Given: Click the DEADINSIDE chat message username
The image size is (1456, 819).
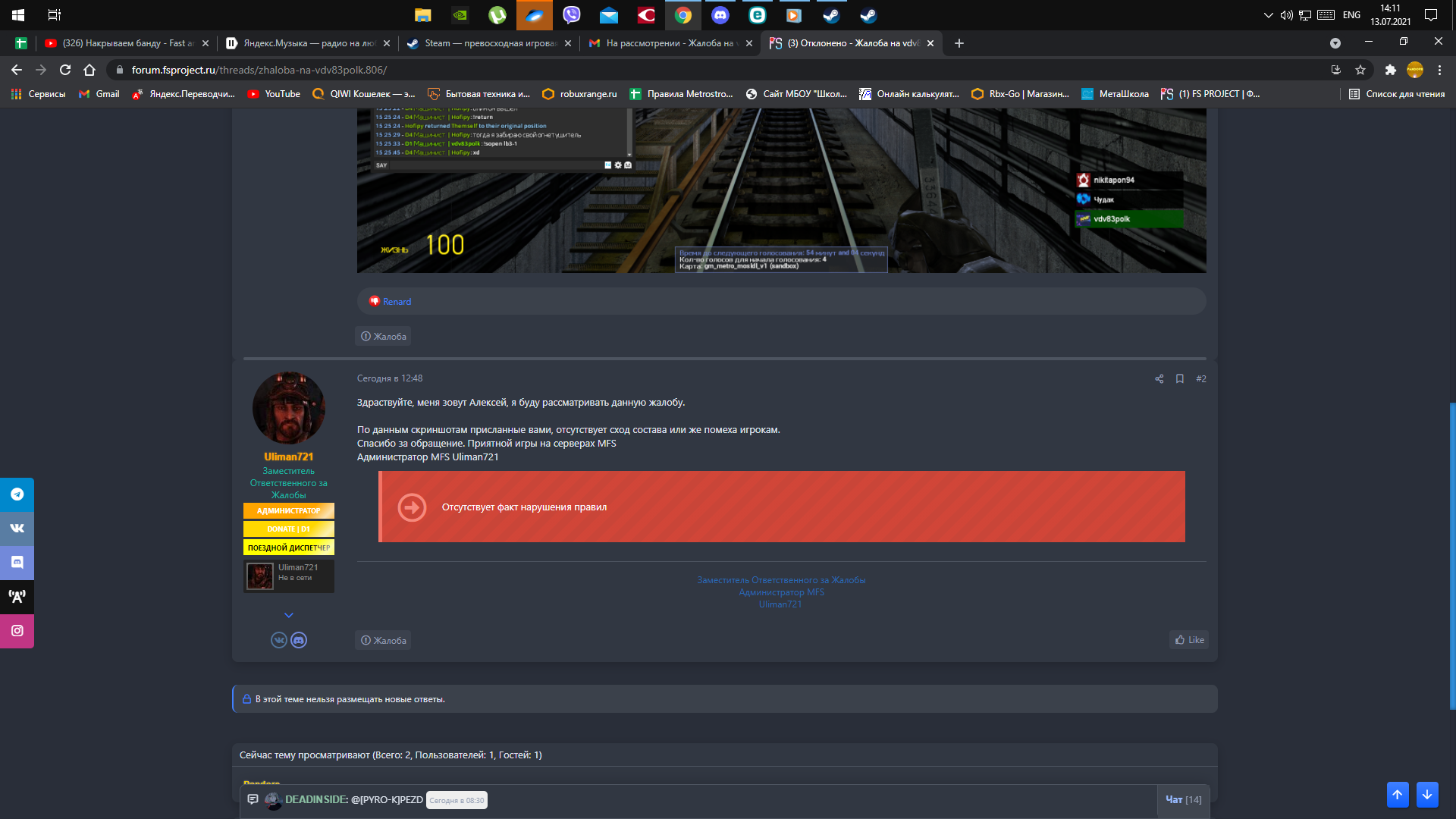Looking at the screenshot, I should [316, 799].
